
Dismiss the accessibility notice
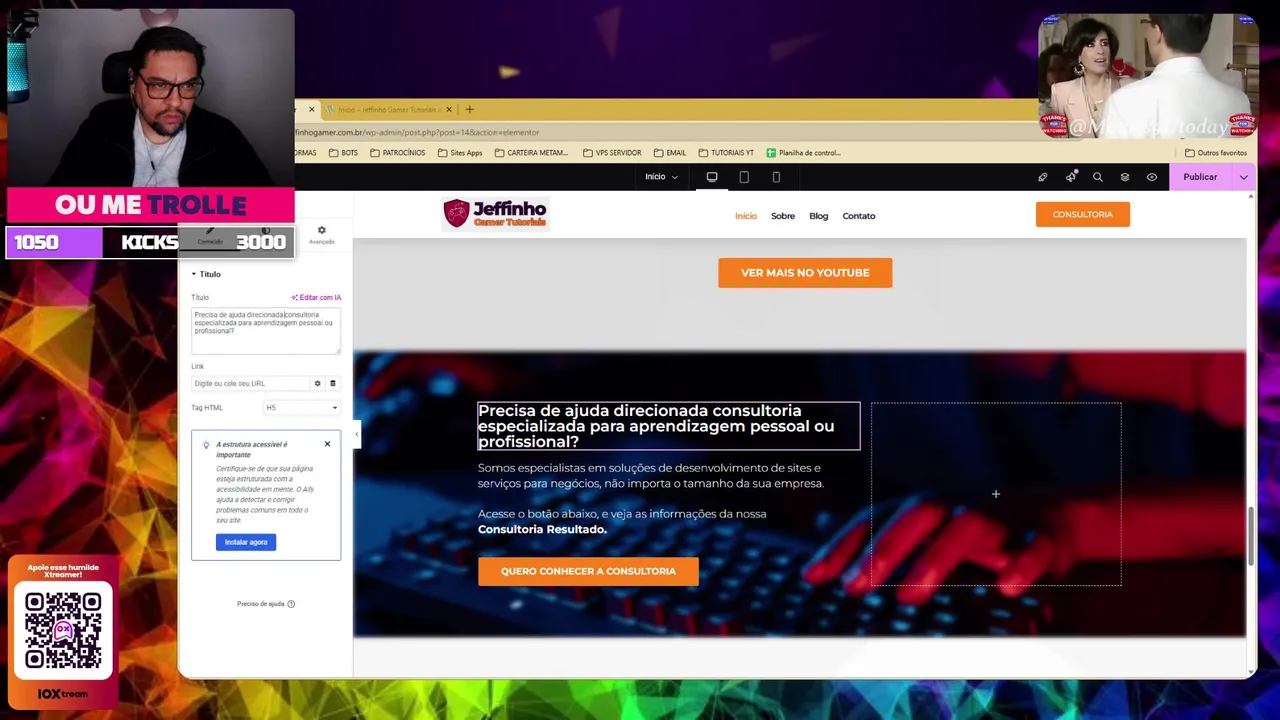pos(327,444)
